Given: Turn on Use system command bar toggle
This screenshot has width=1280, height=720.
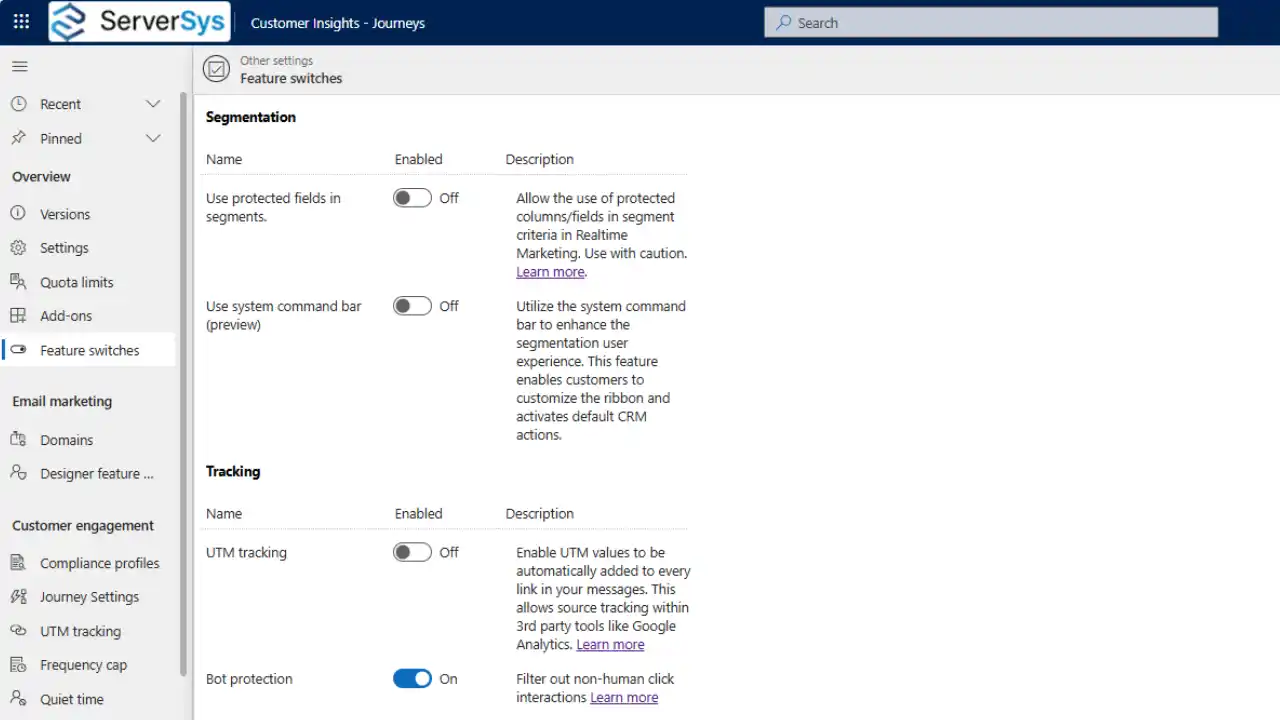Looking at the screenshot, I should pos(412,306).
